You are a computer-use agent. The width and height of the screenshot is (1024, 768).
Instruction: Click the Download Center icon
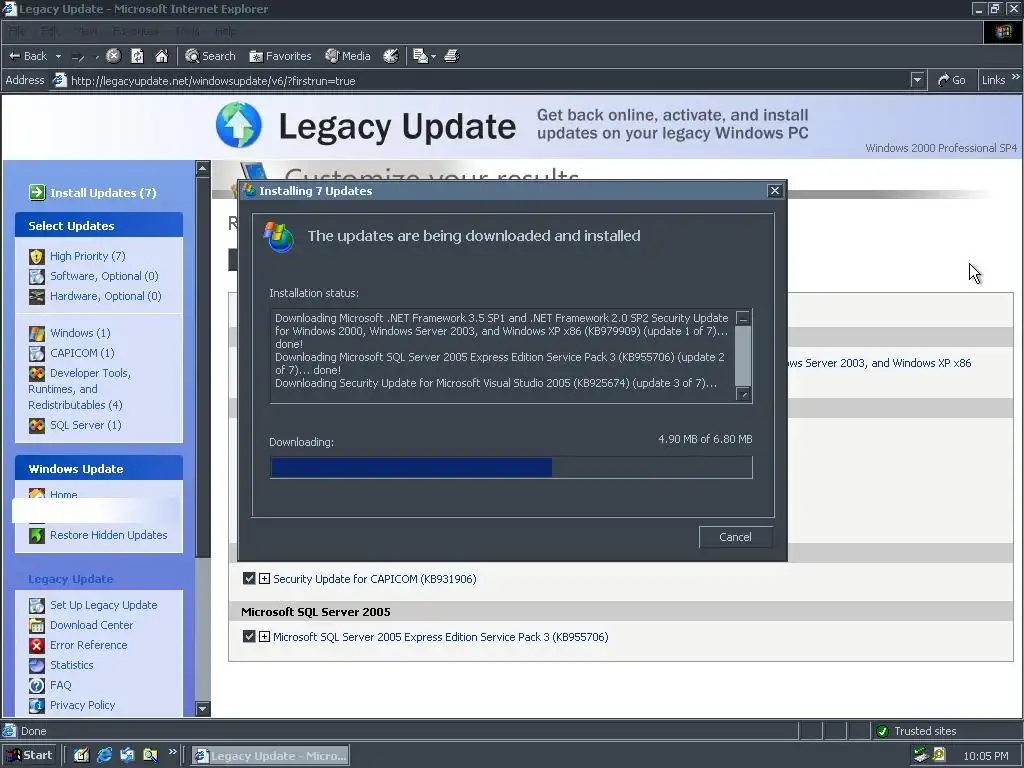pyautogui.click(x=37, y=626)
